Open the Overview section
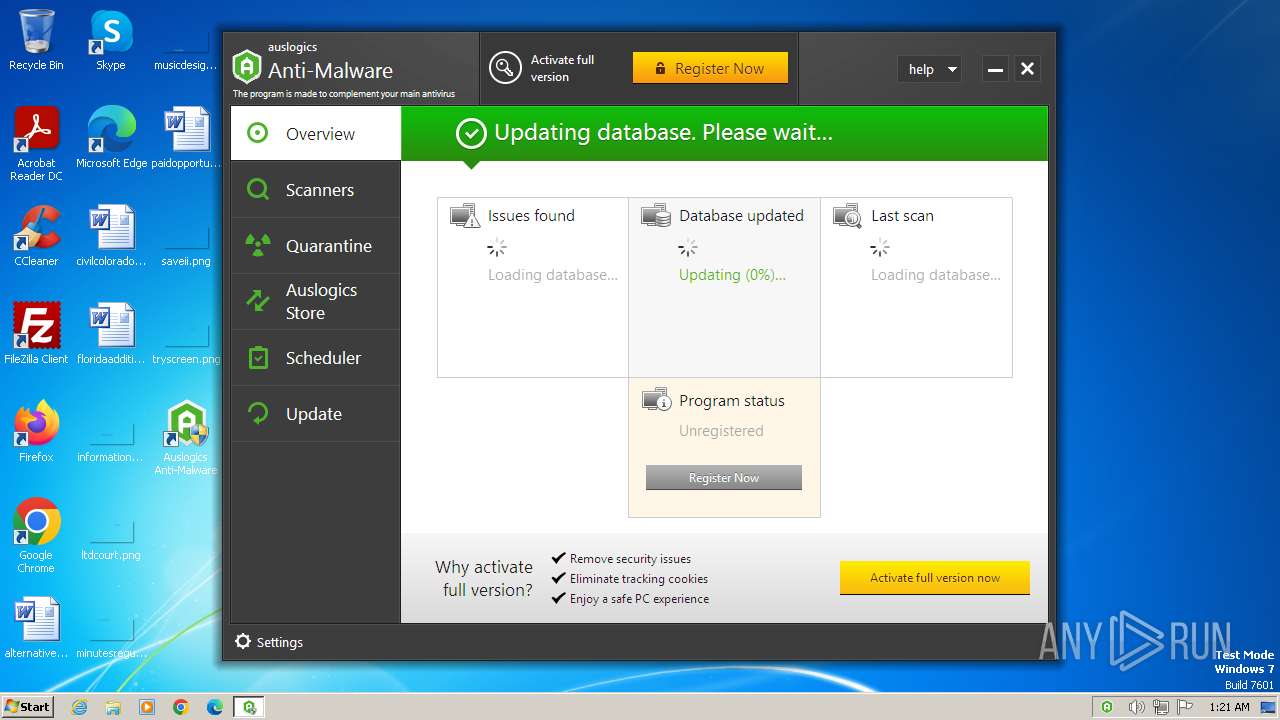 316,134
